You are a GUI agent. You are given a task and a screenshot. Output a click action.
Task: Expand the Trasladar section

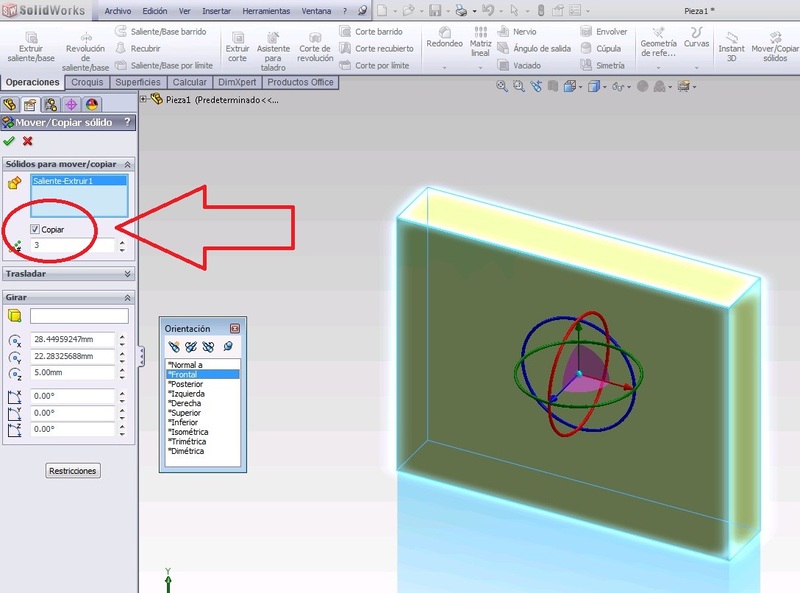coord(128,273)
